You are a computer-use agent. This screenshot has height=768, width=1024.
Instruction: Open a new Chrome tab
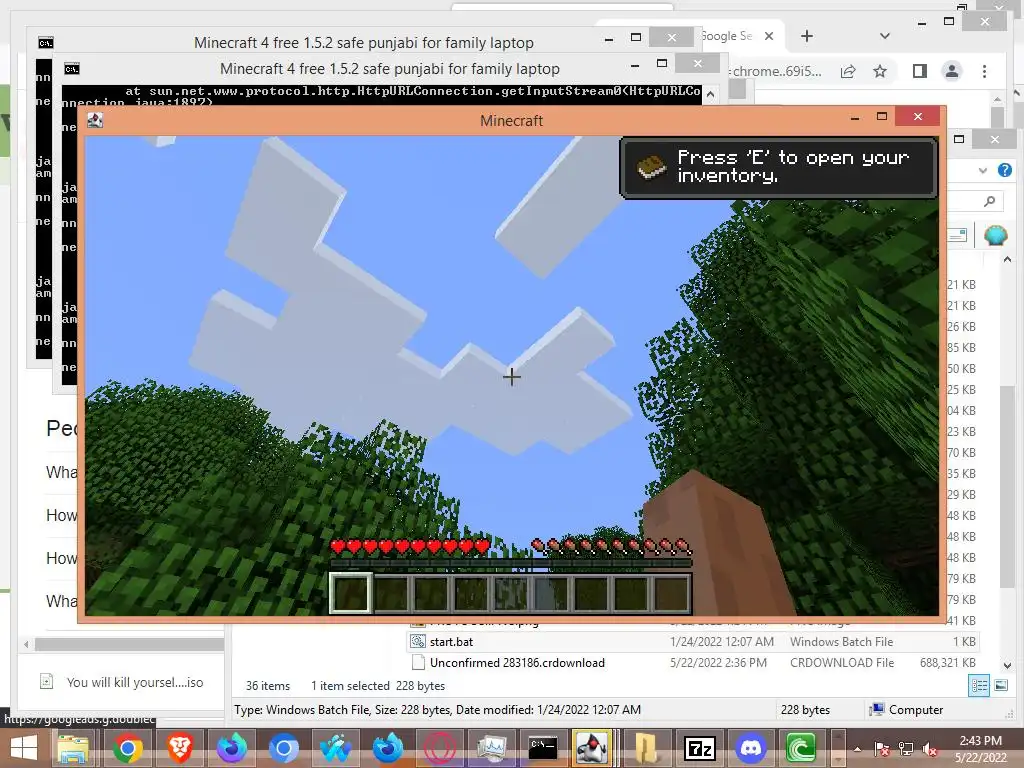[807, 36]
